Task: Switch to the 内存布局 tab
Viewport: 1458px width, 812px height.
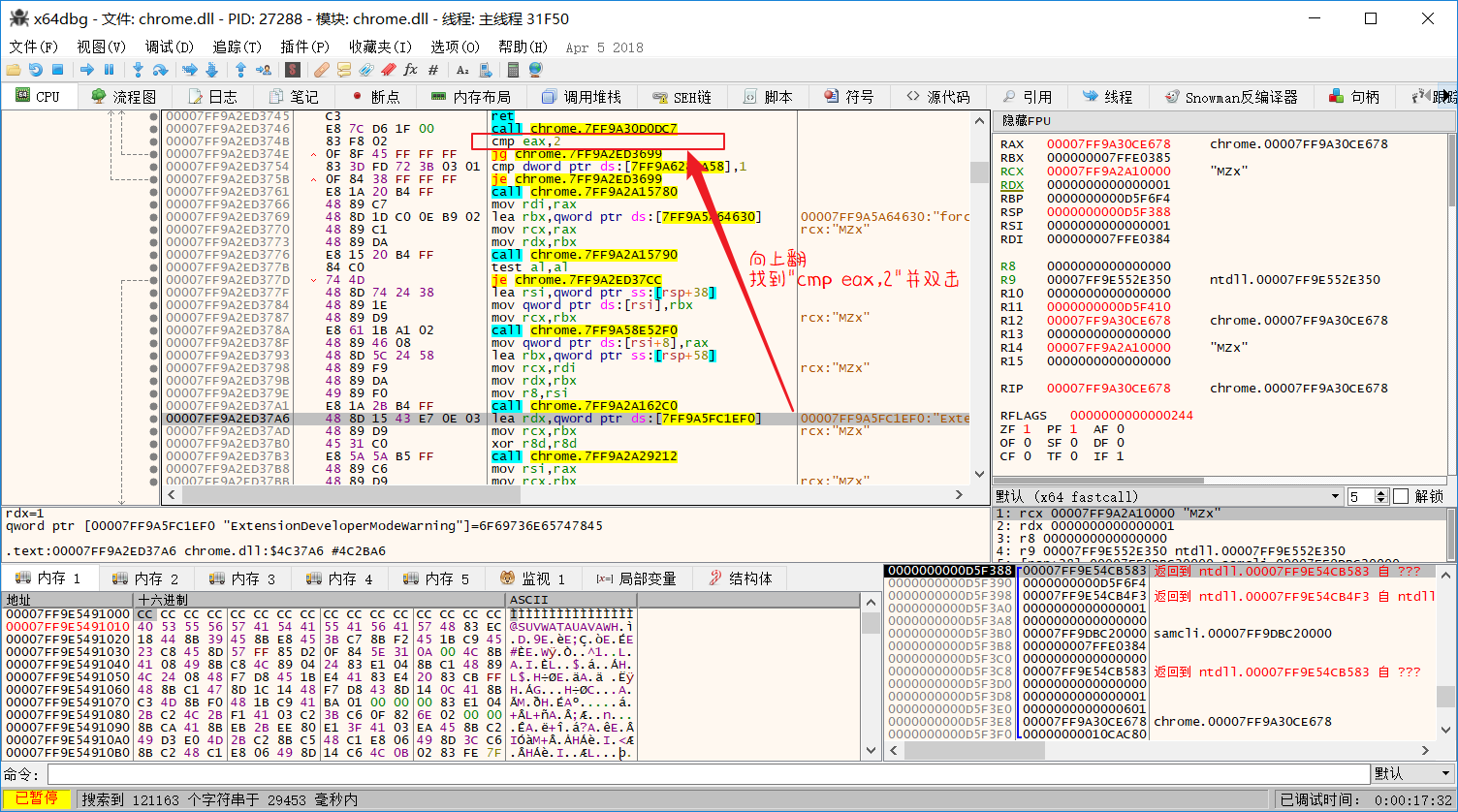Action: coord(469,97)
